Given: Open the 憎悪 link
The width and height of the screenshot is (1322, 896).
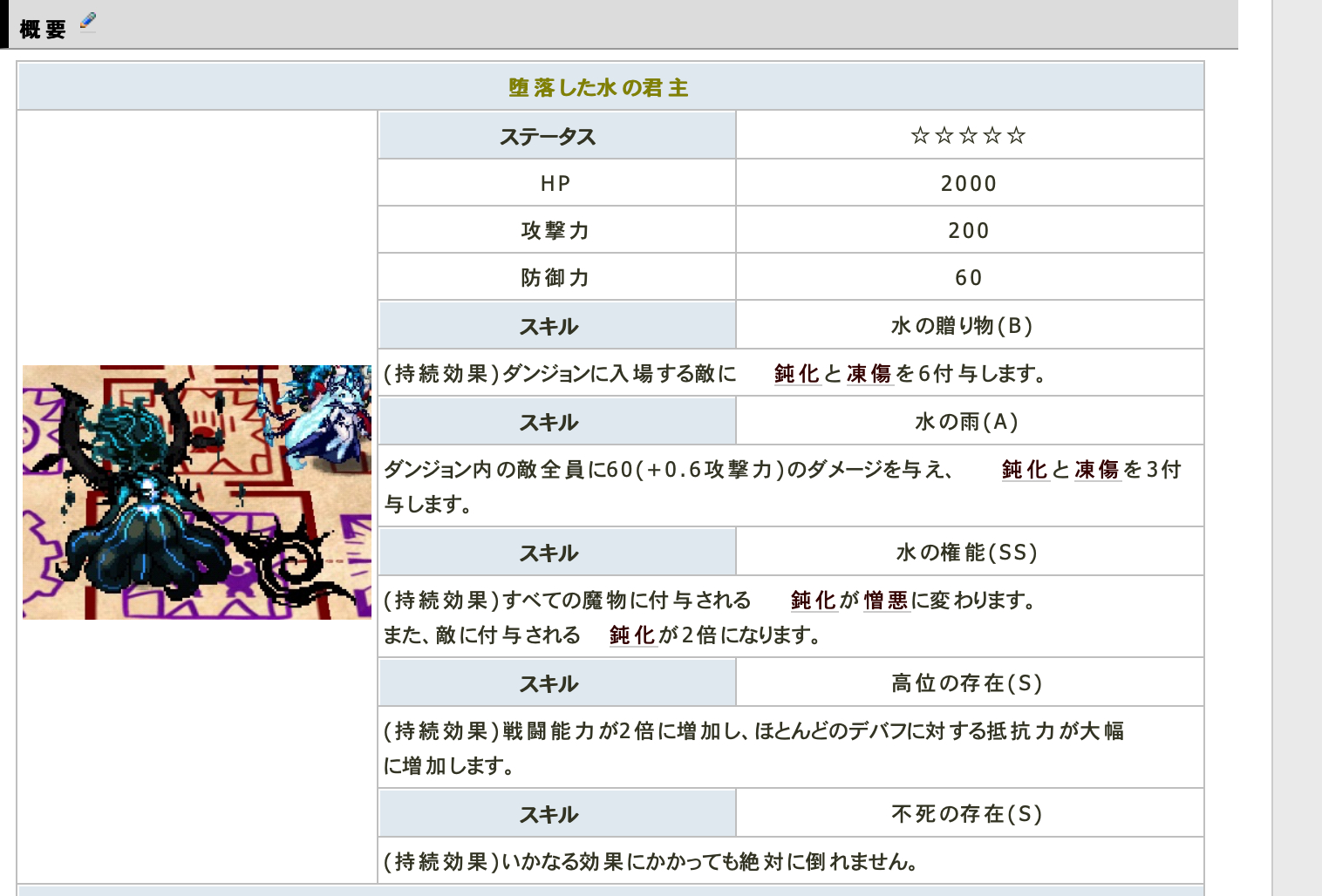Looking at the screenshot, I should (886, 601).
